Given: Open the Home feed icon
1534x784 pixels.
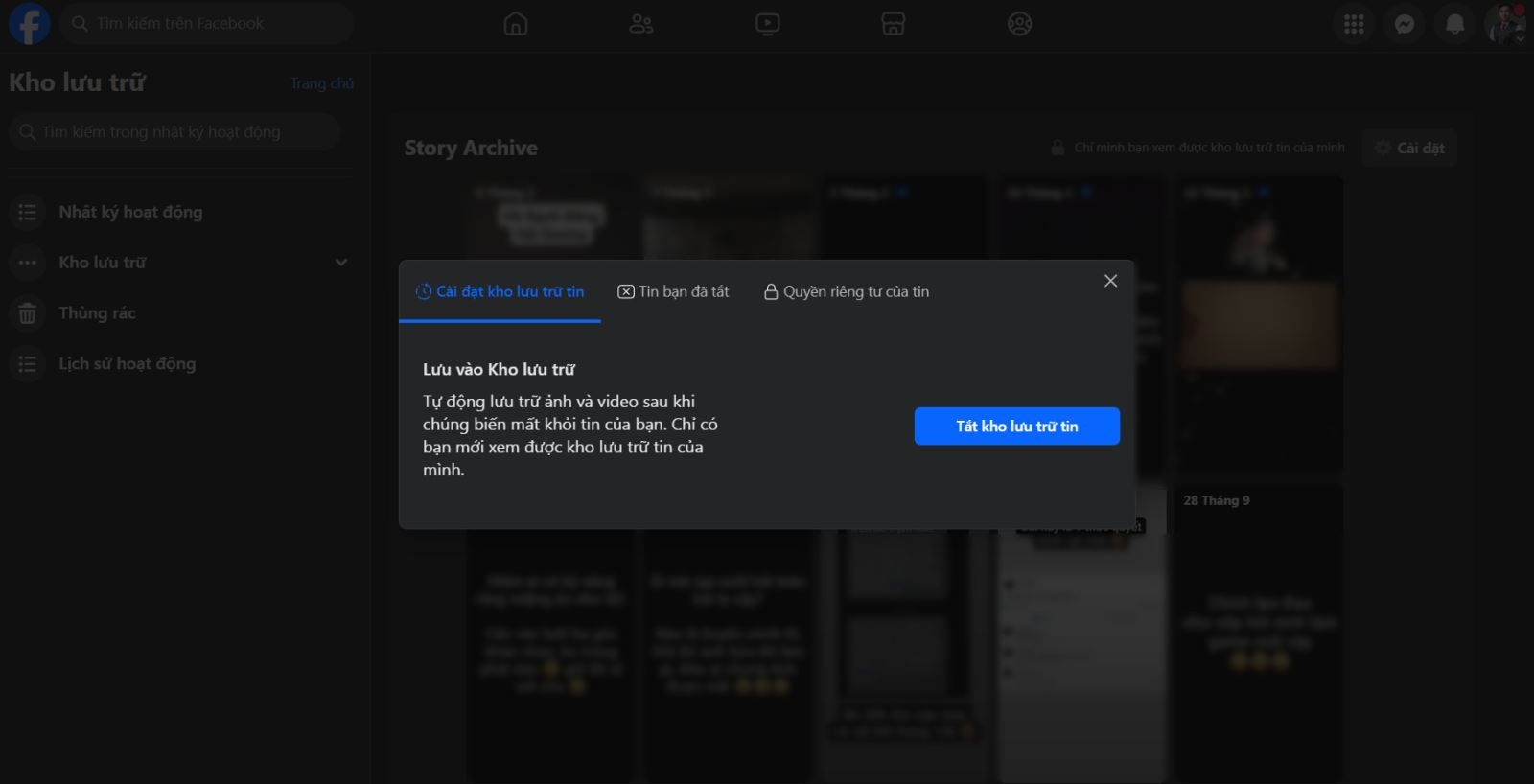Looking at the screenshot, I should 516,24.
